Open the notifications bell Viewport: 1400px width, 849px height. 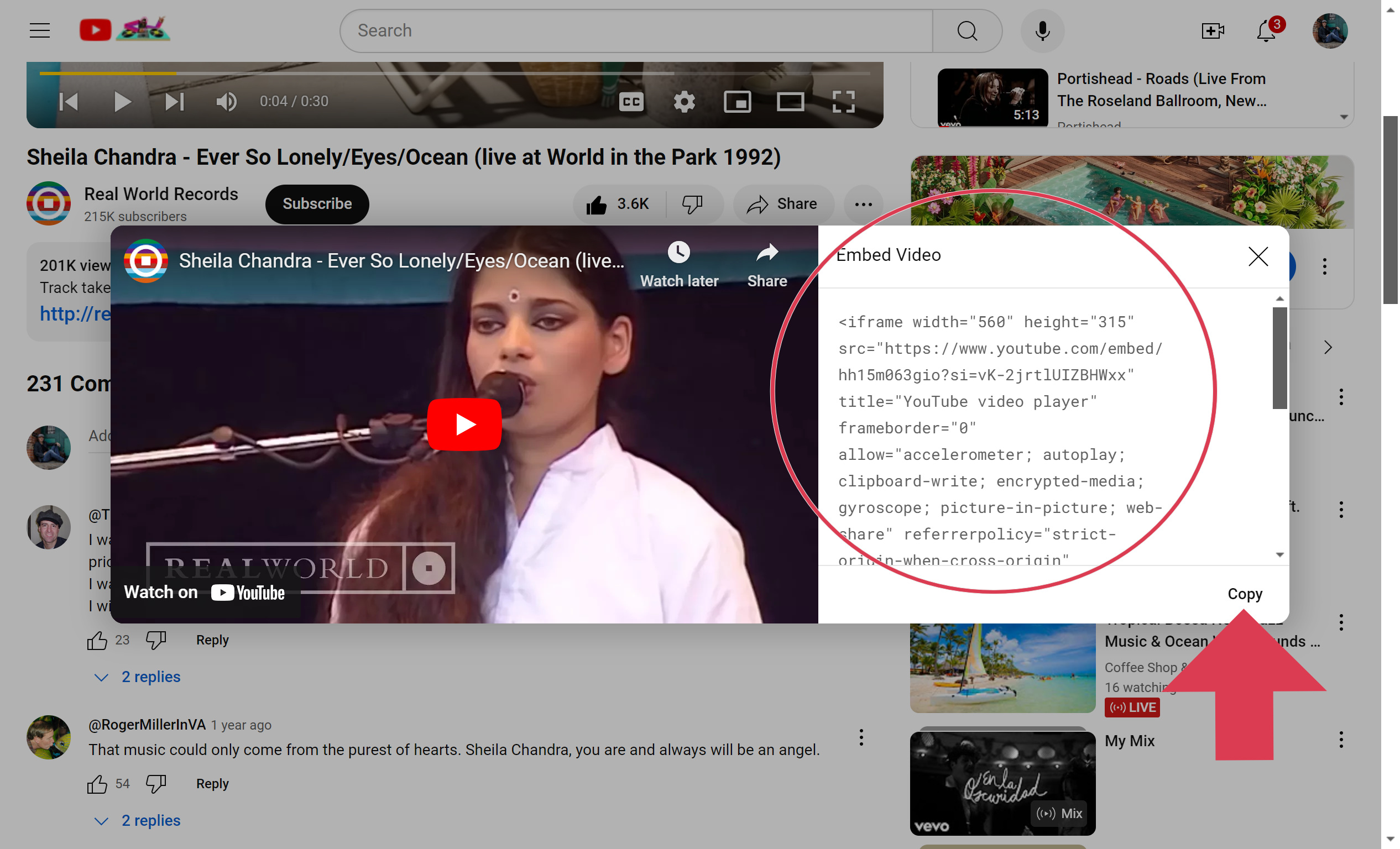click(x=1267, y=30)
